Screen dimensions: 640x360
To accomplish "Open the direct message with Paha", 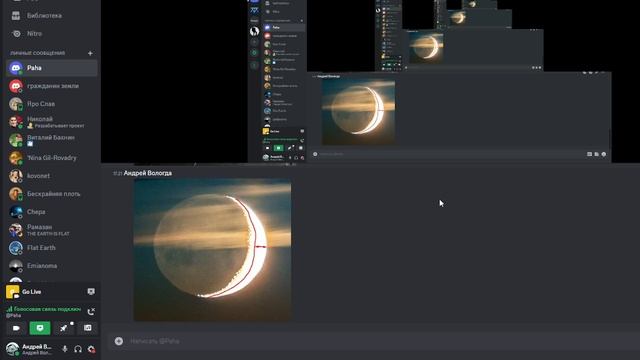I will click(52, 68).
